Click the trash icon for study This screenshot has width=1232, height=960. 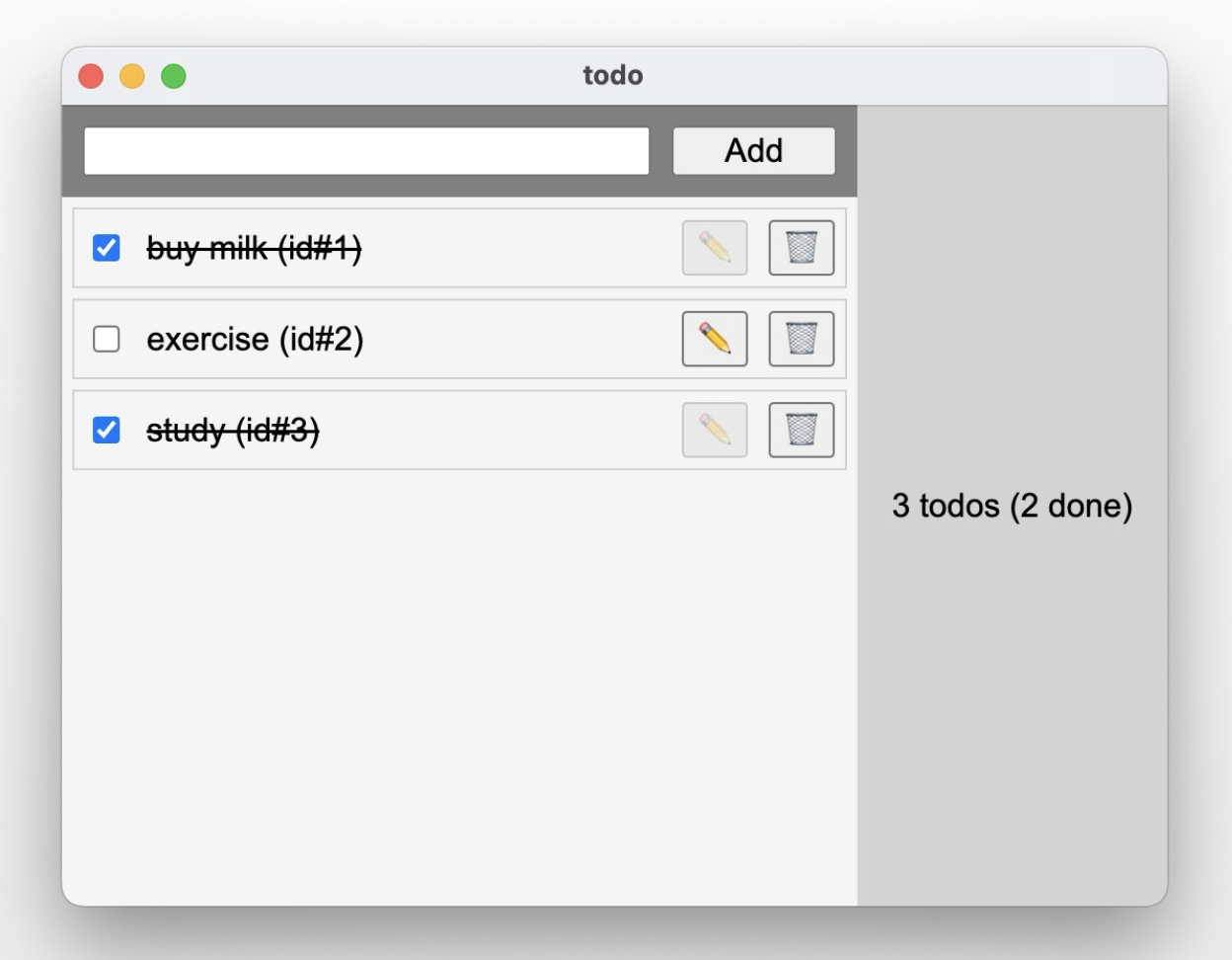tap(801, 430)
